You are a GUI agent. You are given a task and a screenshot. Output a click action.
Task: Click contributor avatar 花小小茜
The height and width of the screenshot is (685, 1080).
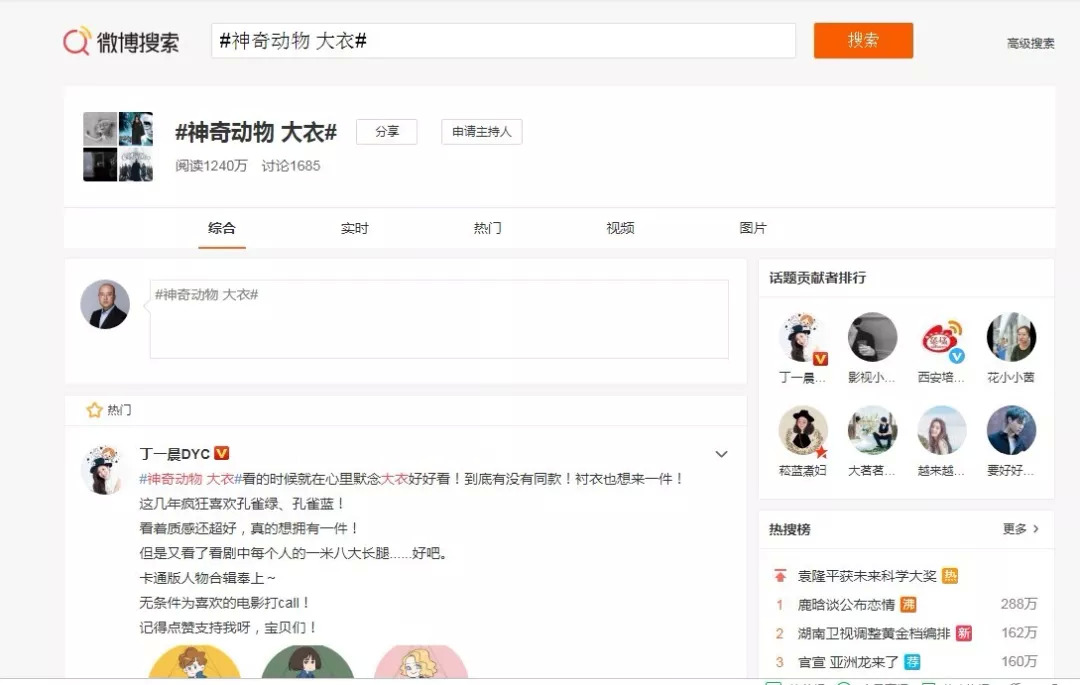1011,337
